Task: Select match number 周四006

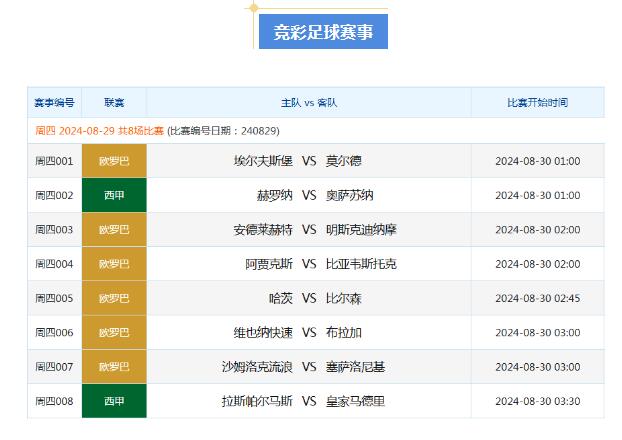Action: (x=54, y=332)
